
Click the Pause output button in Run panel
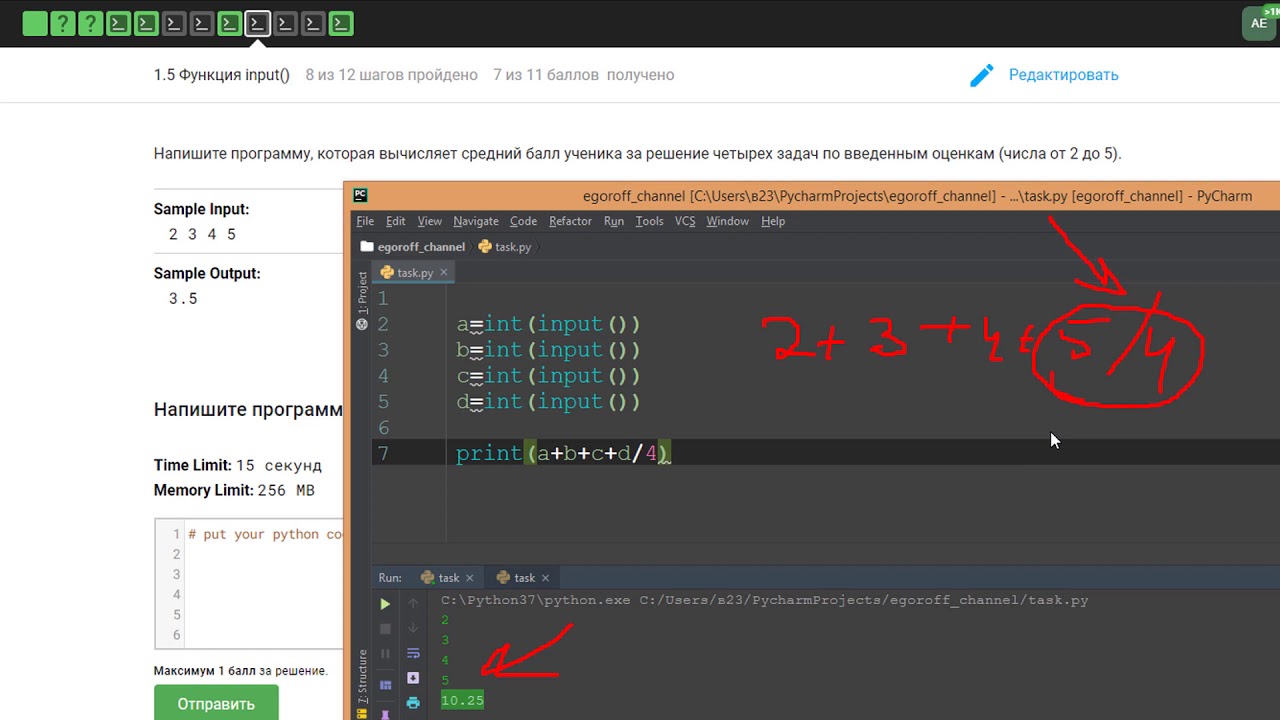[385, 654]
